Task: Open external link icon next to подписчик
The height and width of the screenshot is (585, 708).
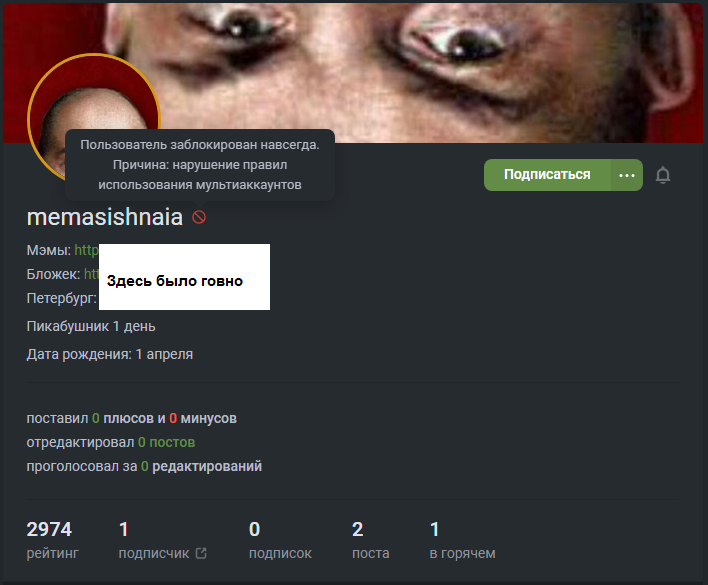Action: tap(201, 553)
